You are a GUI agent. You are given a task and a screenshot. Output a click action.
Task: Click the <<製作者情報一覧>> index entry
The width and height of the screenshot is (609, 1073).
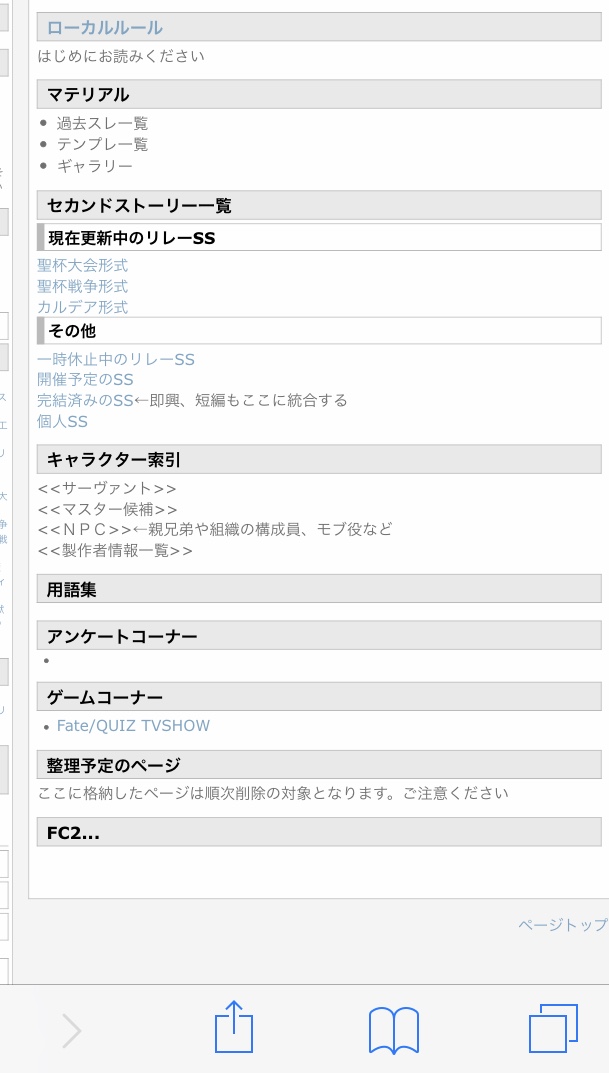[x=115, y=550]
